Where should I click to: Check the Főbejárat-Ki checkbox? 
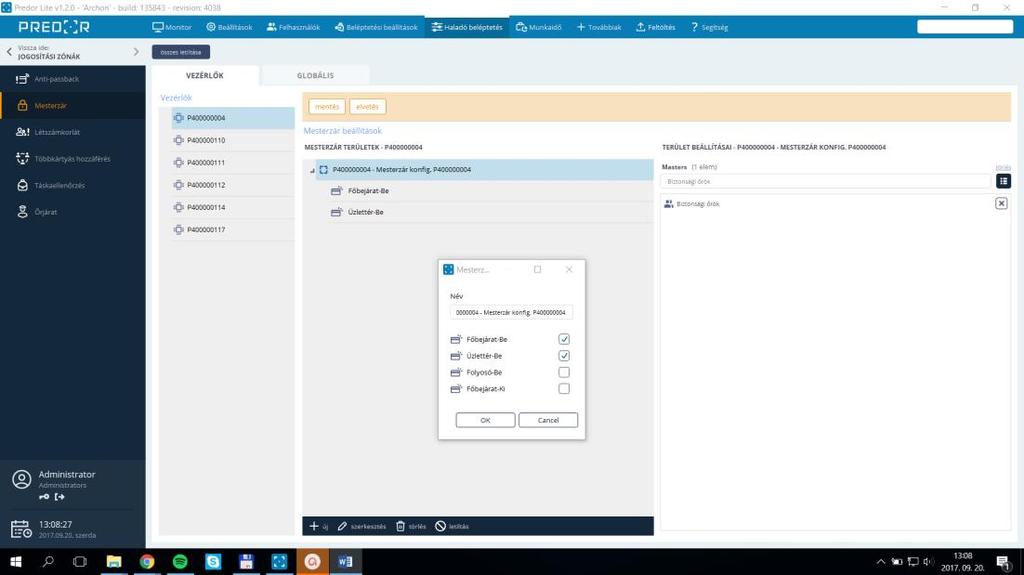[x=564, y=388]
